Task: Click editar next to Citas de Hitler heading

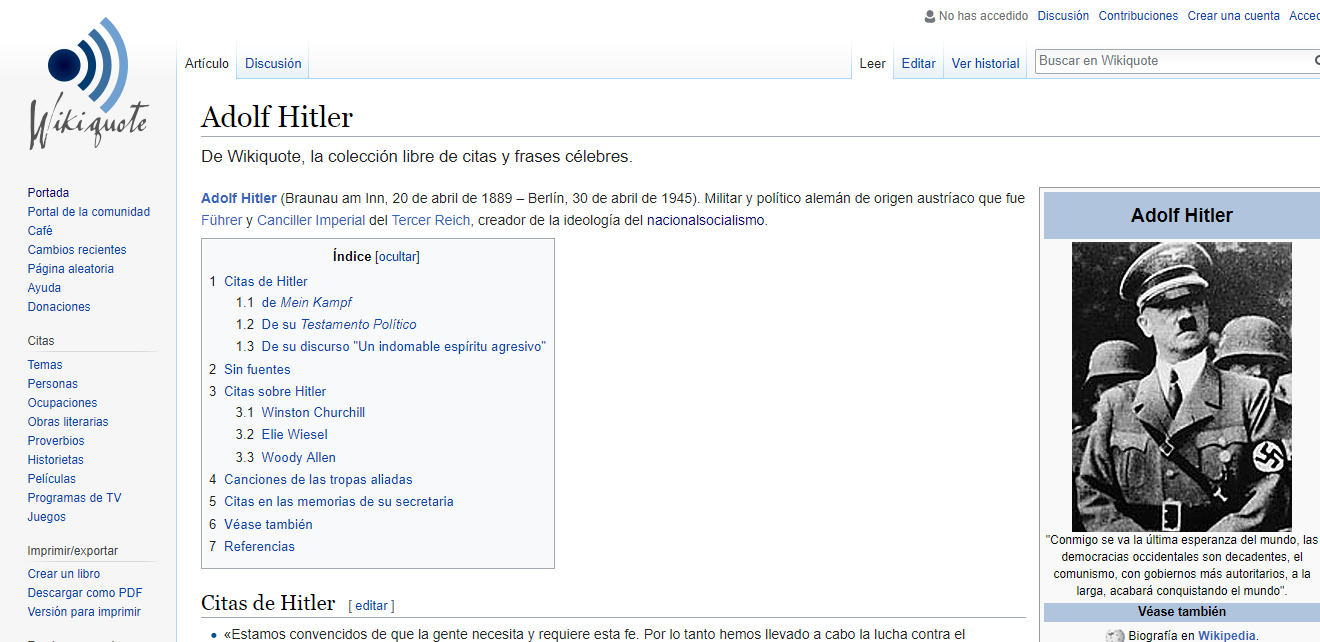Action: tap(371, 606)
